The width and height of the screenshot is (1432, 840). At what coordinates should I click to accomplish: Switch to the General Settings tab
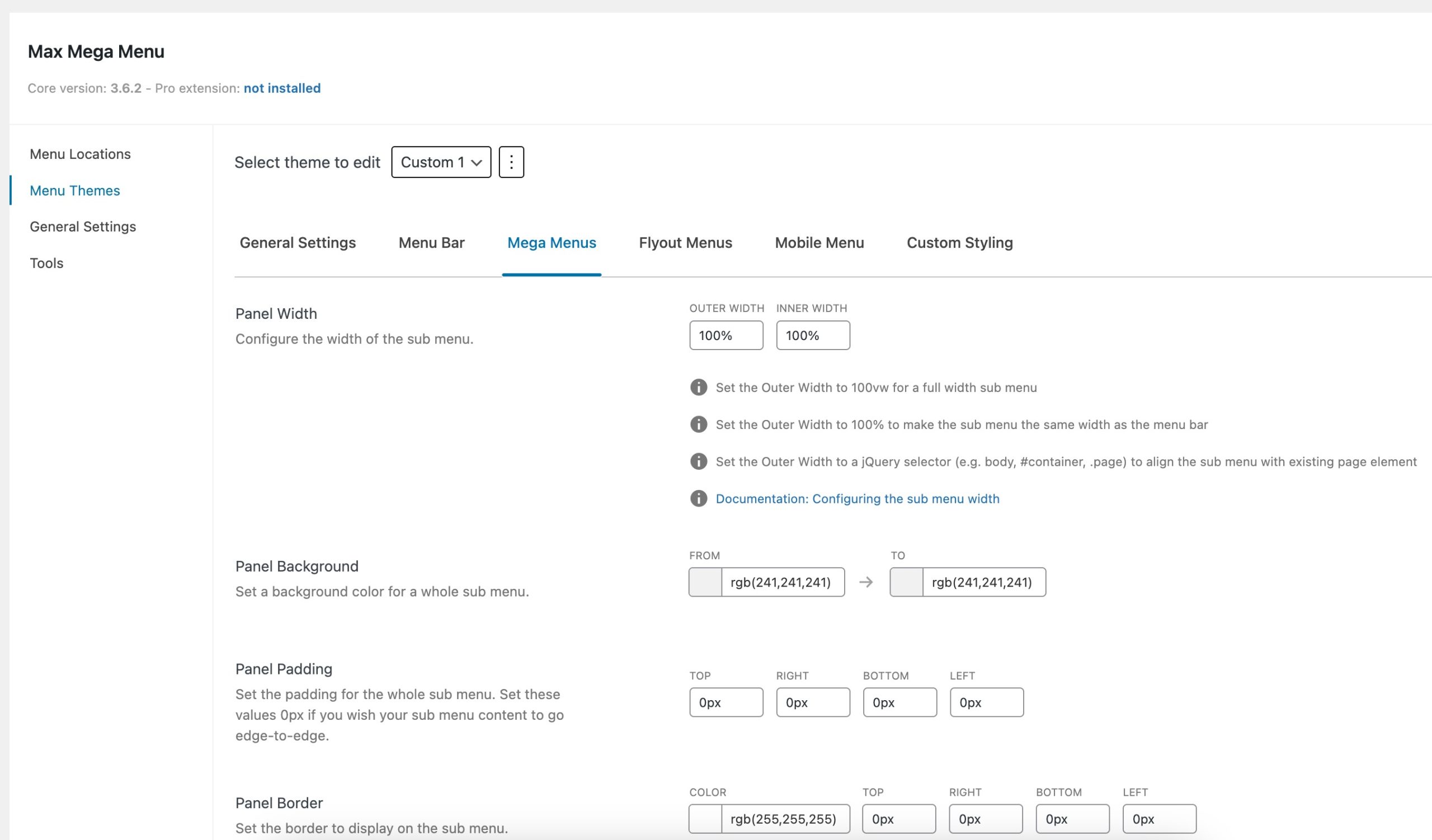pyautogui.click(x=298, y=243)
